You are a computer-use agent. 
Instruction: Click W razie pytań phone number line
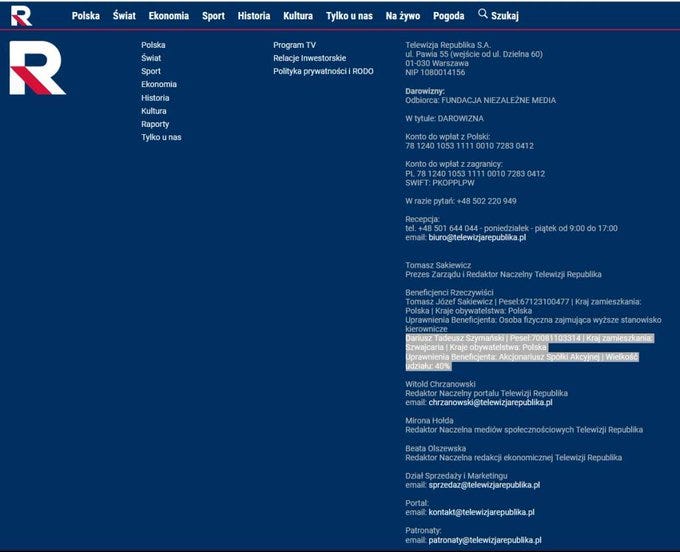point(461,201)
